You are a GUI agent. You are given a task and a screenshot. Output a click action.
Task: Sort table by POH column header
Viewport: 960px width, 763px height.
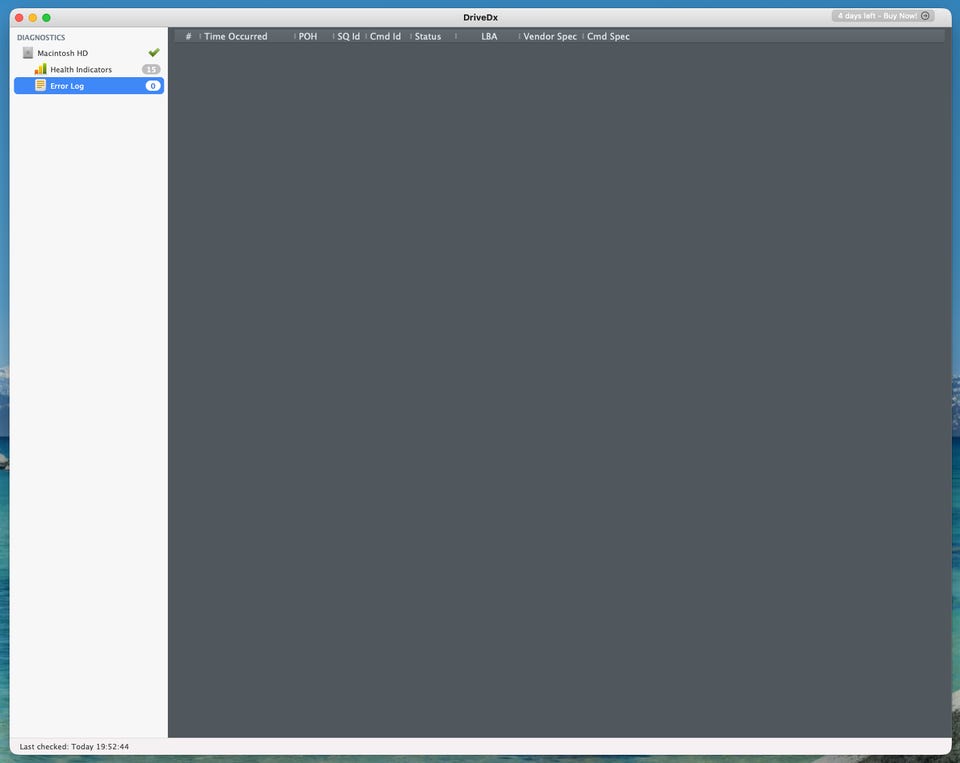point(308,37)
